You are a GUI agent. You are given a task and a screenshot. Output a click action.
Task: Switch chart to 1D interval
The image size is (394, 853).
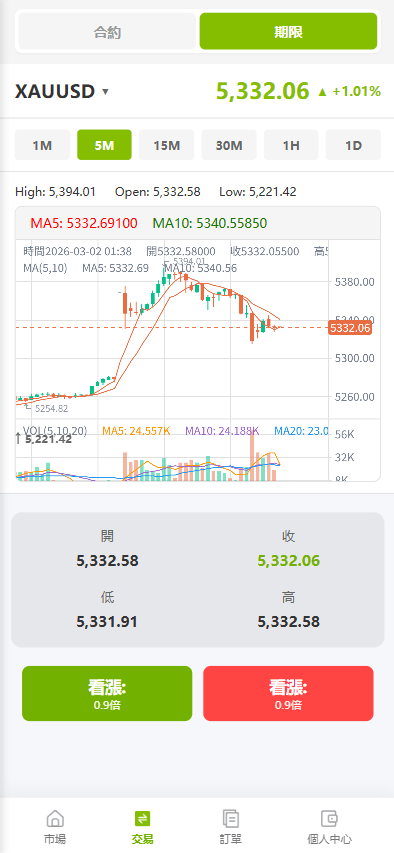(354, 145)
